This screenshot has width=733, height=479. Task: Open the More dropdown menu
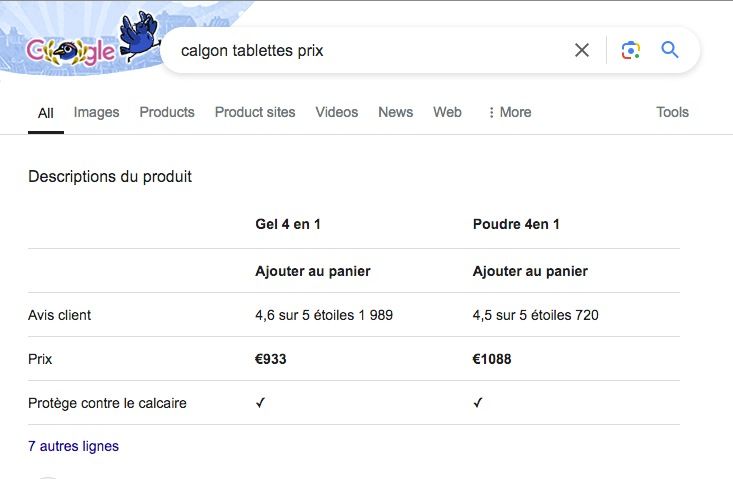(x=509, y=112)
